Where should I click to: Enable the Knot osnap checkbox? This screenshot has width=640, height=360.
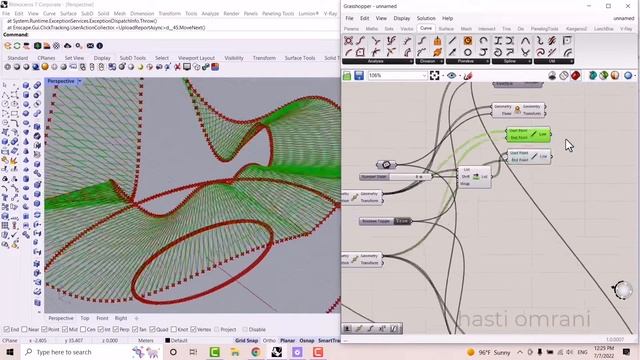(x=174, y=329)
